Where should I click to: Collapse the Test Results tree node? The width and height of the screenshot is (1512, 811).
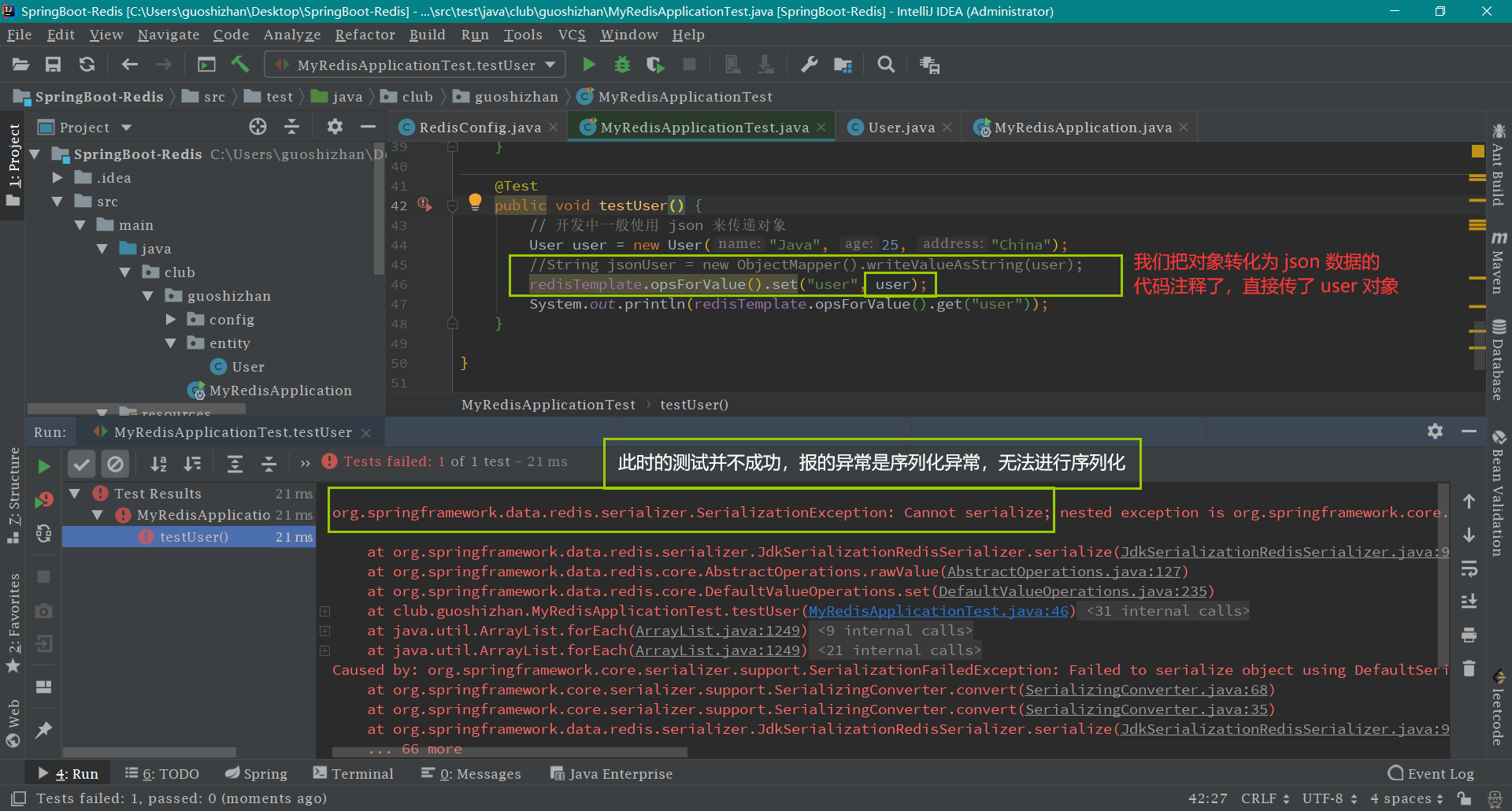tap(76, 494)
